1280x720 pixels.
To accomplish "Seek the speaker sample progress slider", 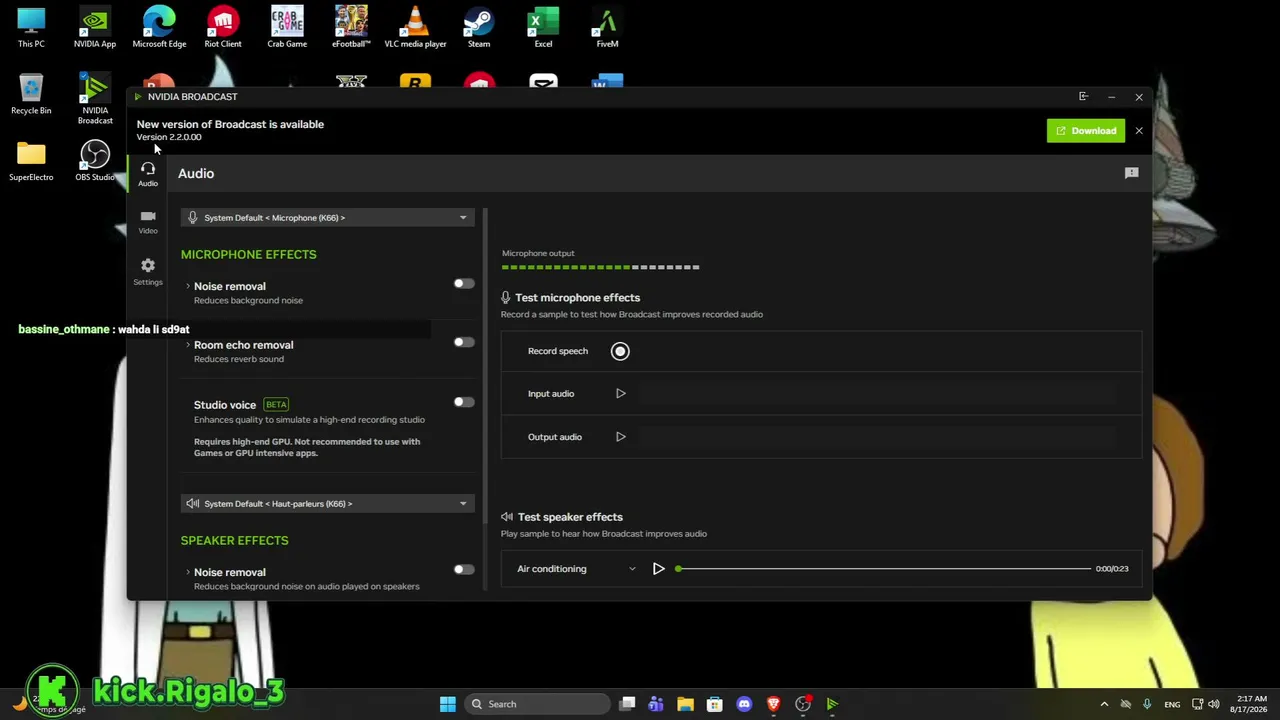I will click(884, 569).
